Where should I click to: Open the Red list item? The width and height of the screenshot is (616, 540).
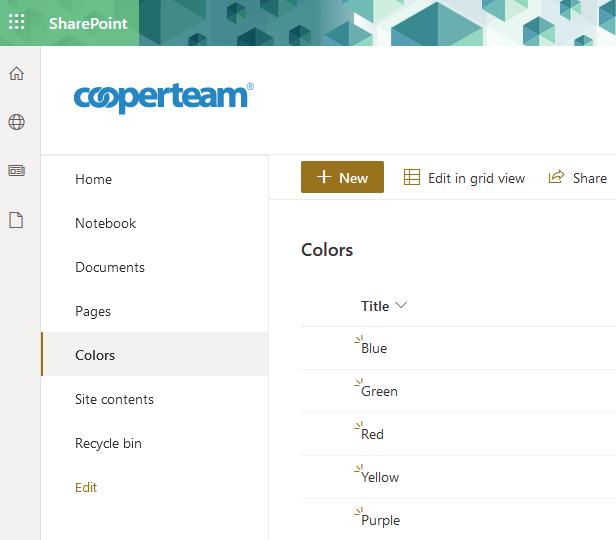[372, 434]
